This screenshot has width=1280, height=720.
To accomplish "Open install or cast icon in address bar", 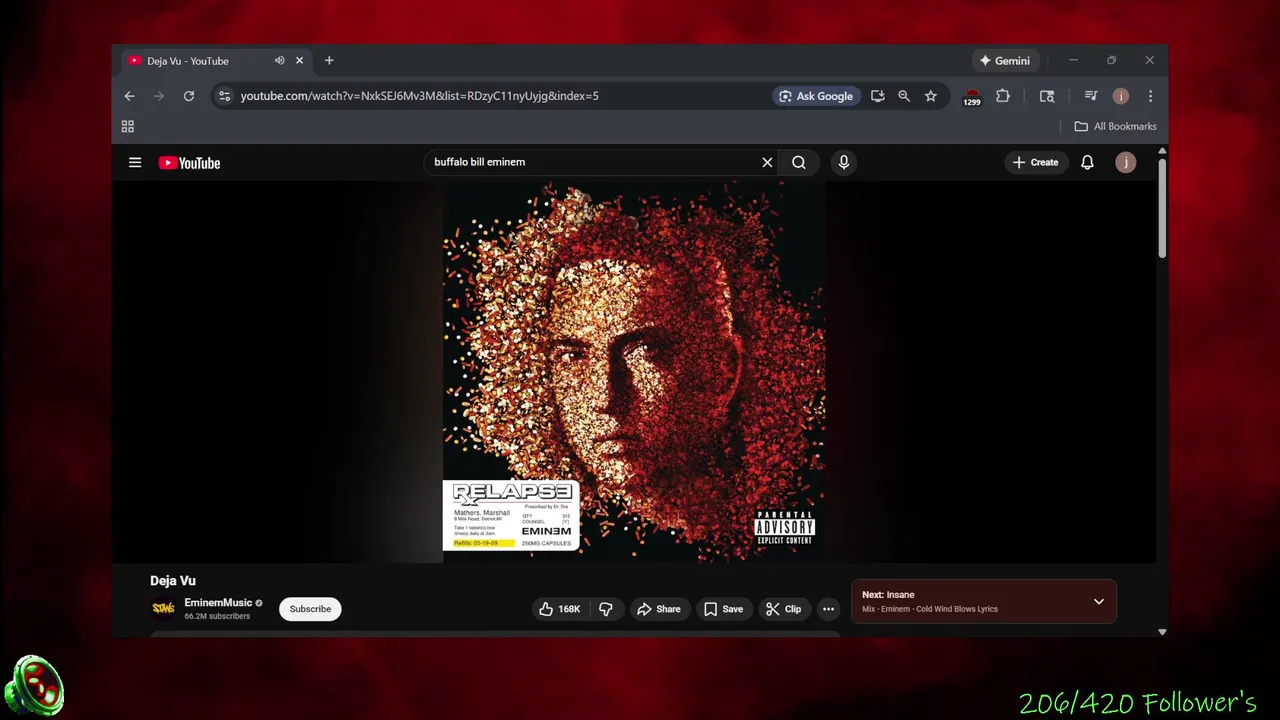I will coord(877,96).
